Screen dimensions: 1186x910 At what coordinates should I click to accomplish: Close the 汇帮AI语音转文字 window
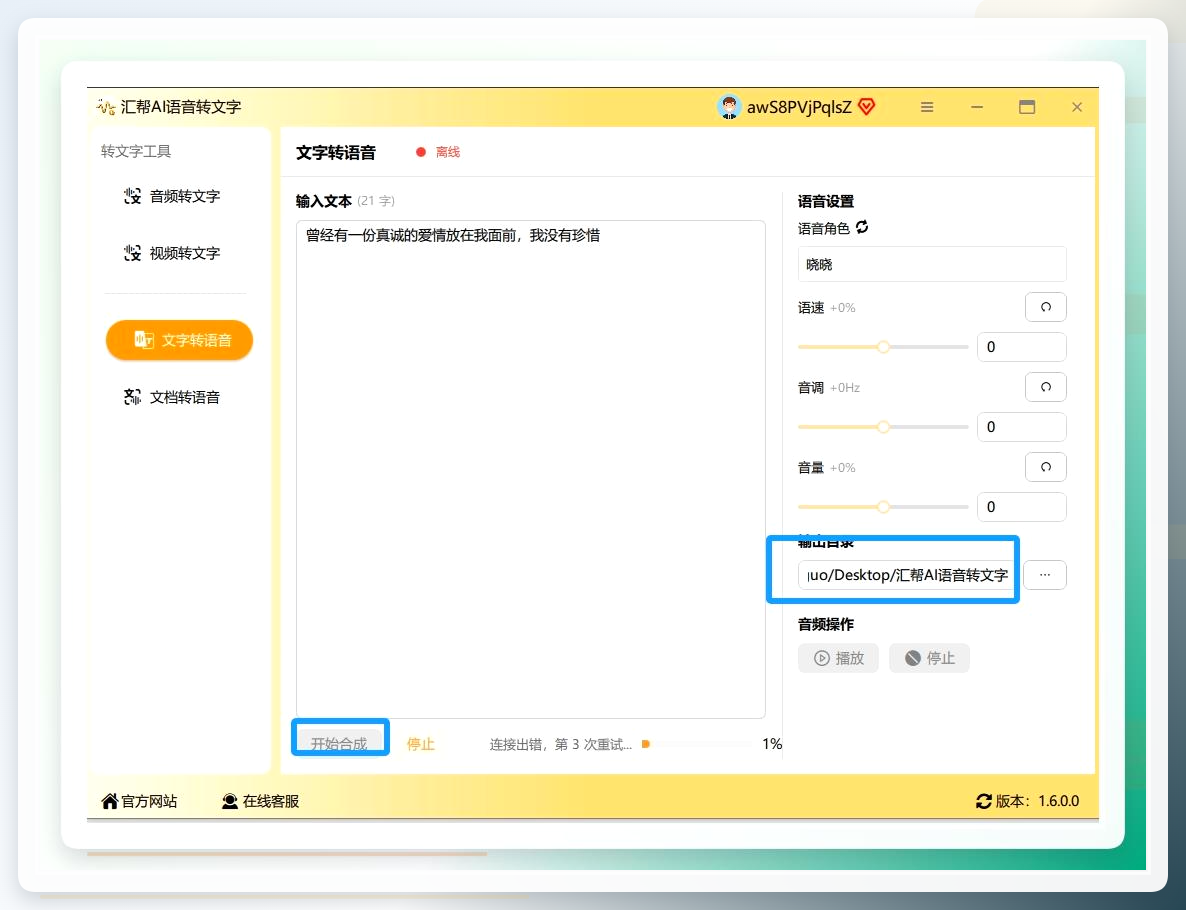pos(1076,107)
